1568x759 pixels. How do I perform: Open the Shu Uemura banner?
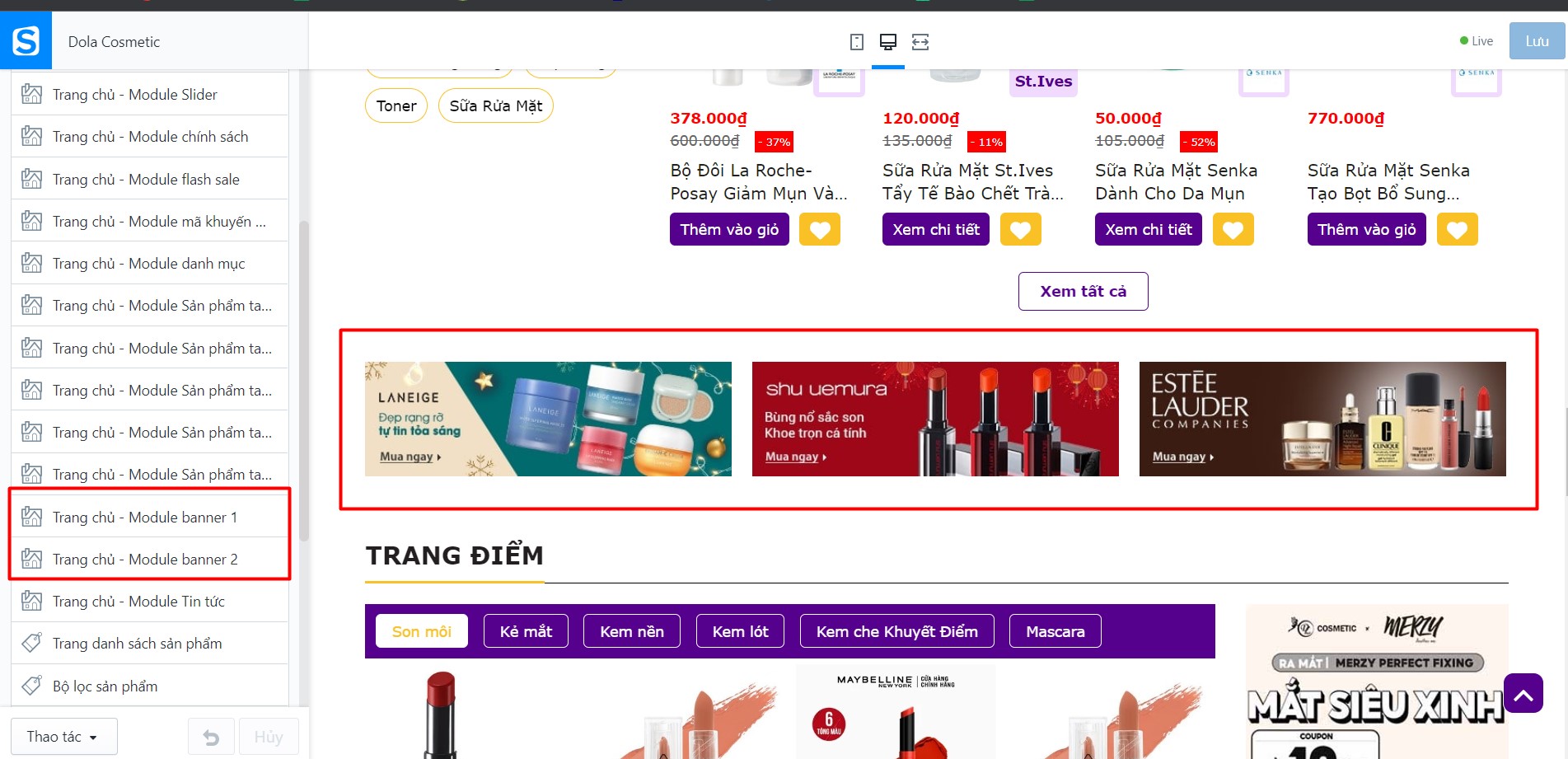tap(935, 419)
